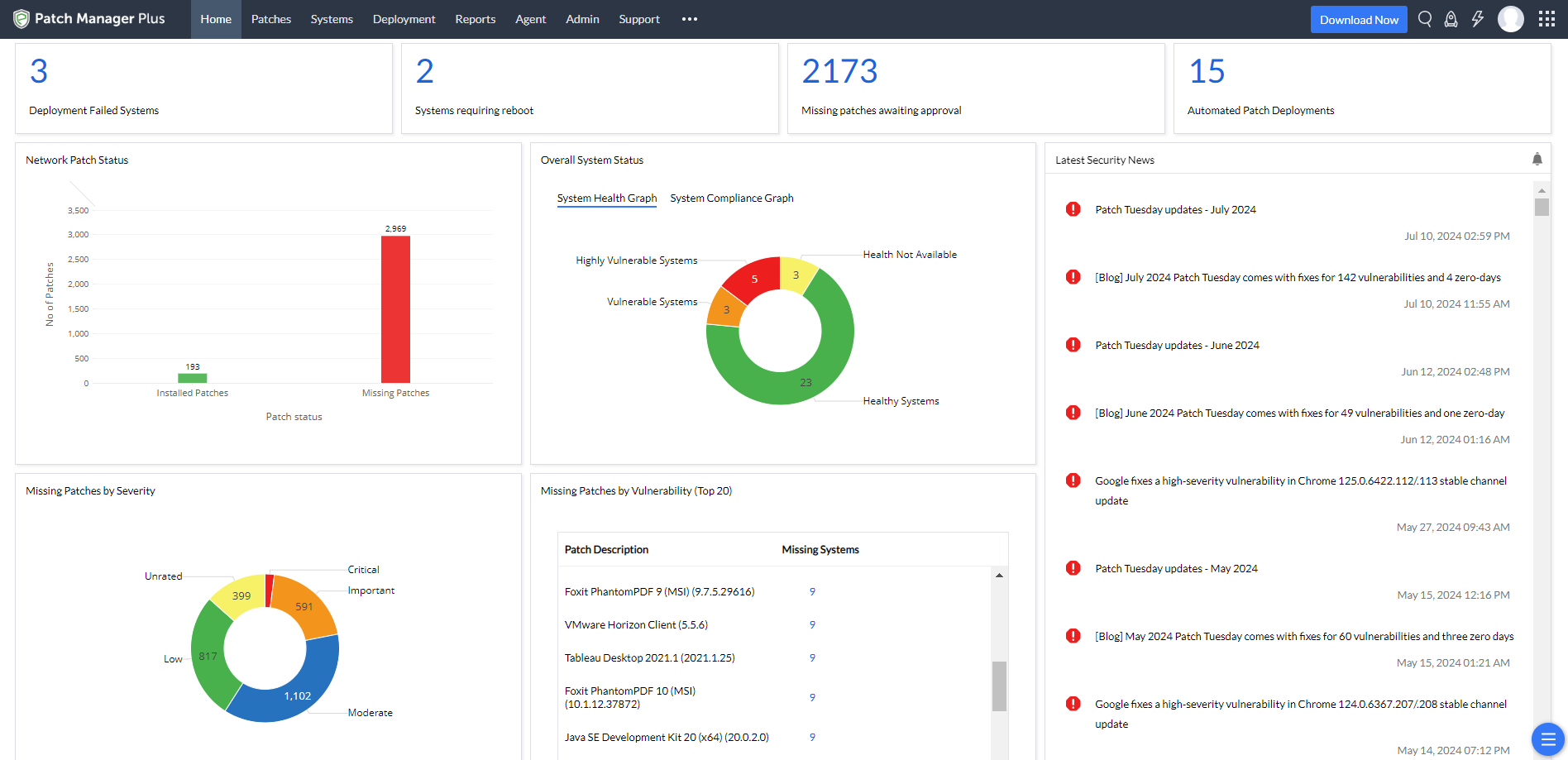Screen dimensions: 1568x760
Task: Open the floating chat menu at bottom right
Action: pos(1548,739)
